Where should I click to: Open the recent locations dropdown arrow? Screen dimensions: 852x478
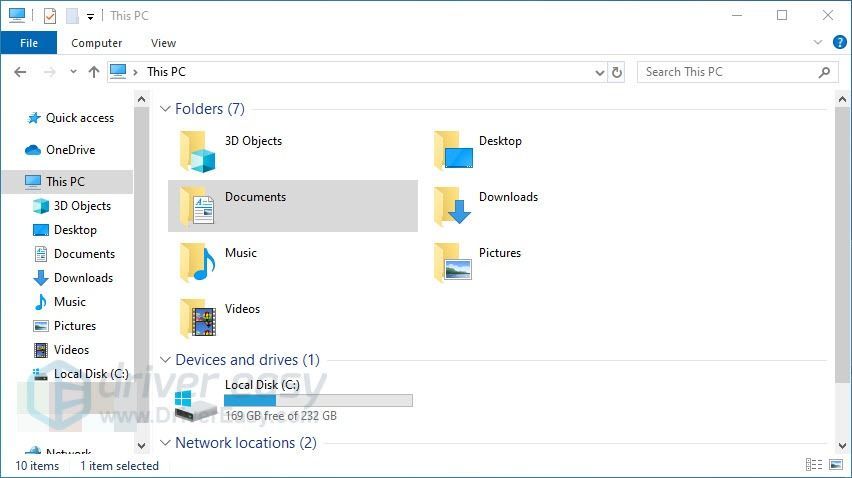pyautogui.click(x=73, y=72)
